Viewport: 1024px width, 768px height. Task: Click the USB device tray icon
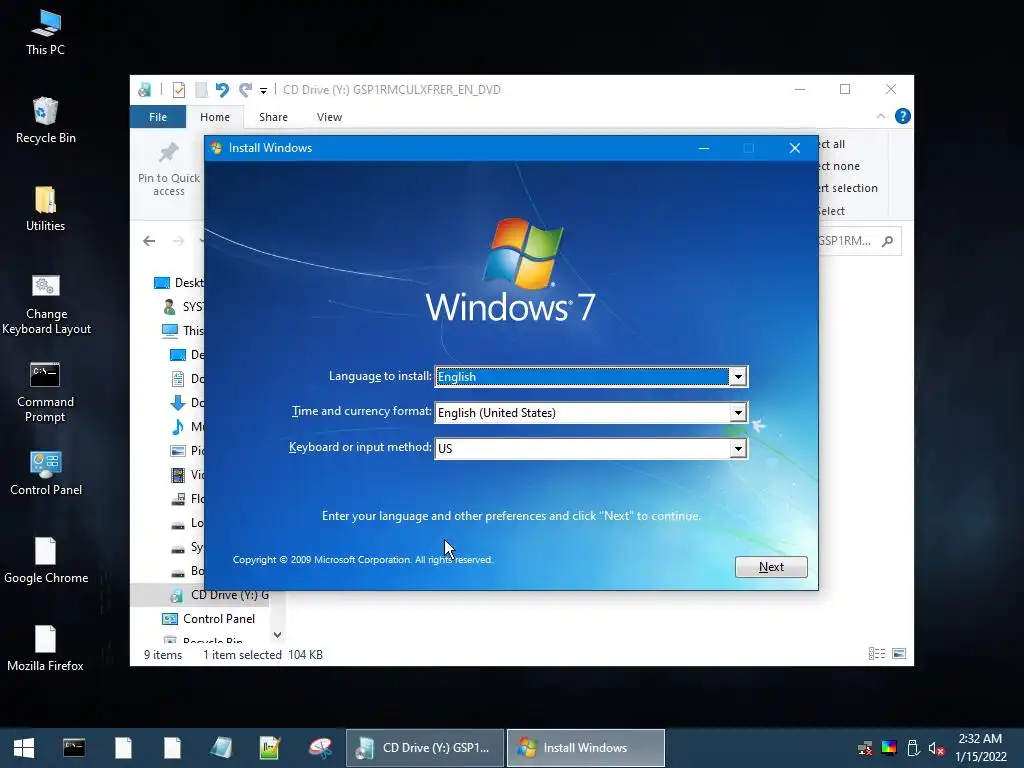[x=913, y=748]
